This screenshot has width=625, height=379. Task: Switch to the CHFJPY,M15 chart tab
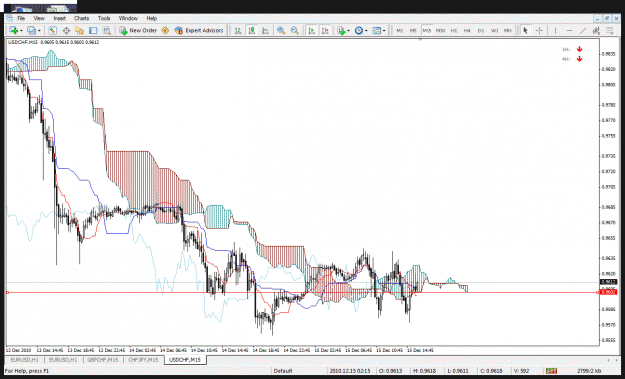[x=143, y=359]
